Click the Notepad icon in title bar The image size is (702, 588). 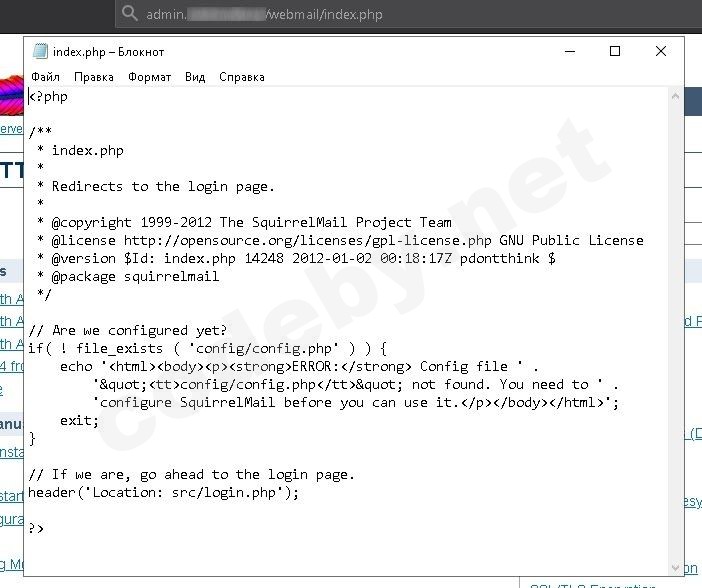pyautogui.click(x=40, y=52)
